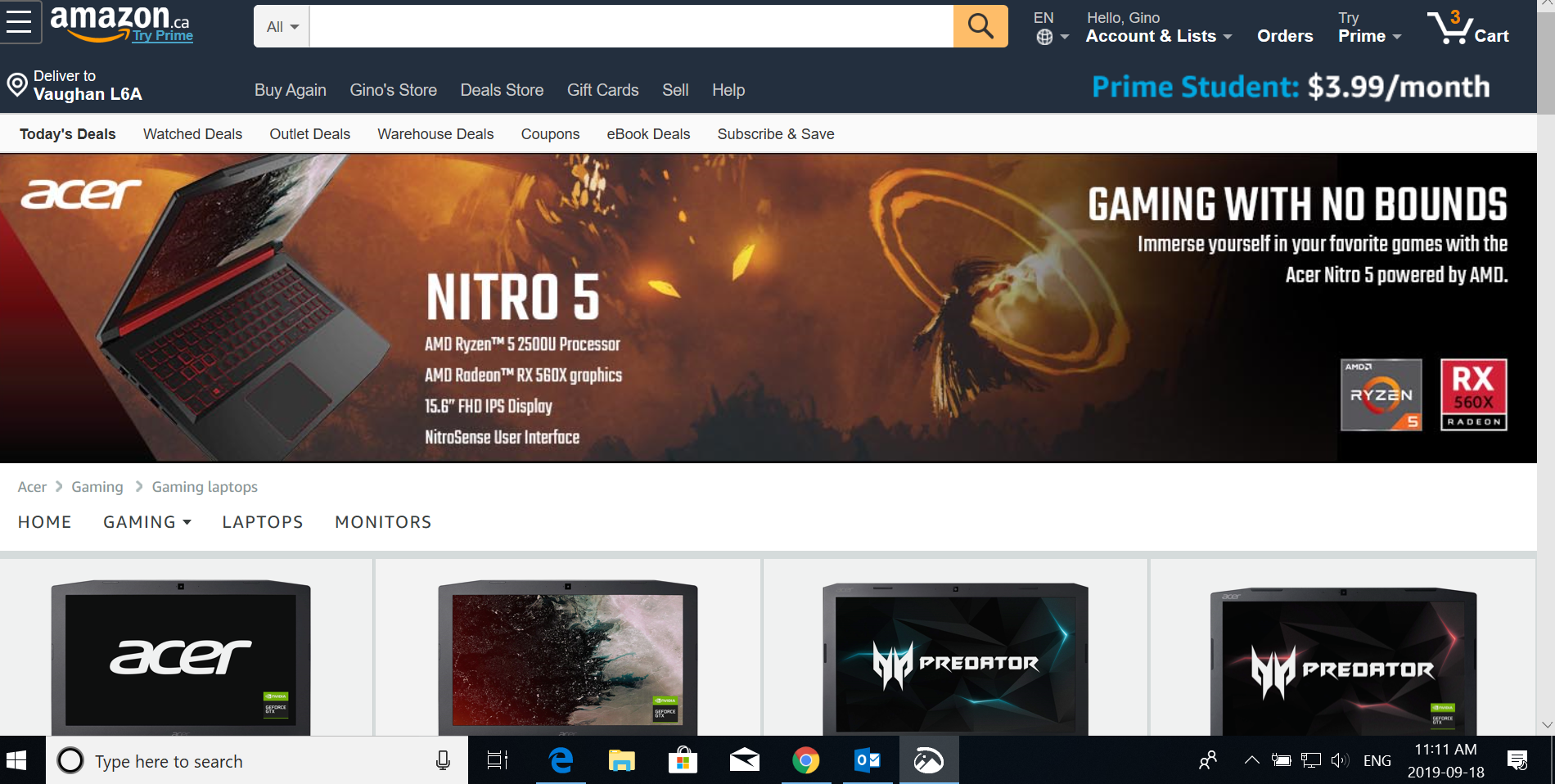
Task: Click the Try Prime link under the logo
Action: point(163,35)
